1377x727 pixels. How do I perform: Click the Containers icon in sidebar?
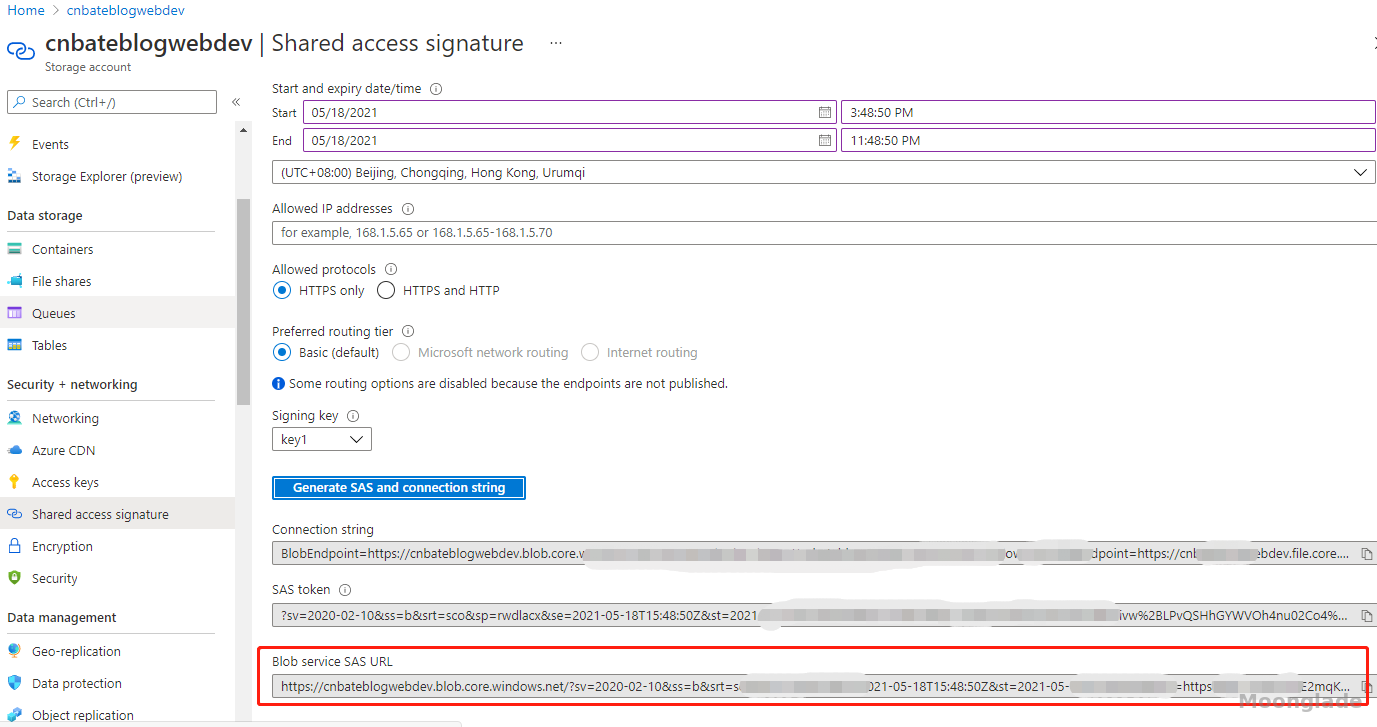coord(14,249)
